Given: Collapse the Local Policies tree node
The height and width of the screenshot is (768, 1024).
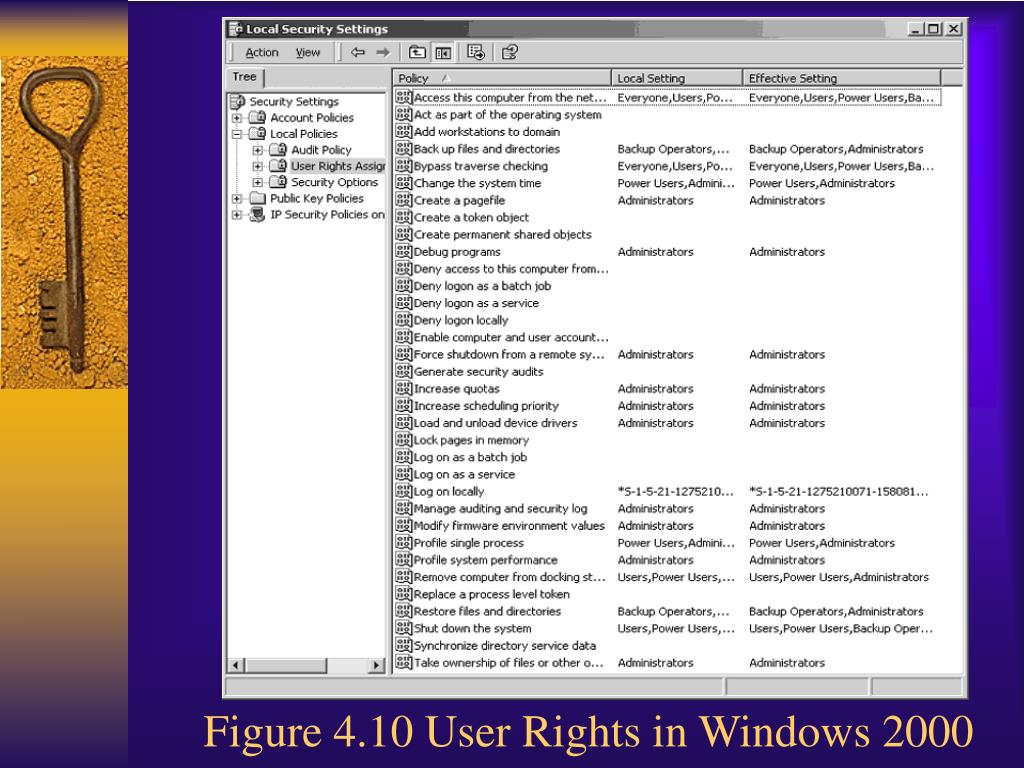Looking at the screenshot, I should [237, 134].
